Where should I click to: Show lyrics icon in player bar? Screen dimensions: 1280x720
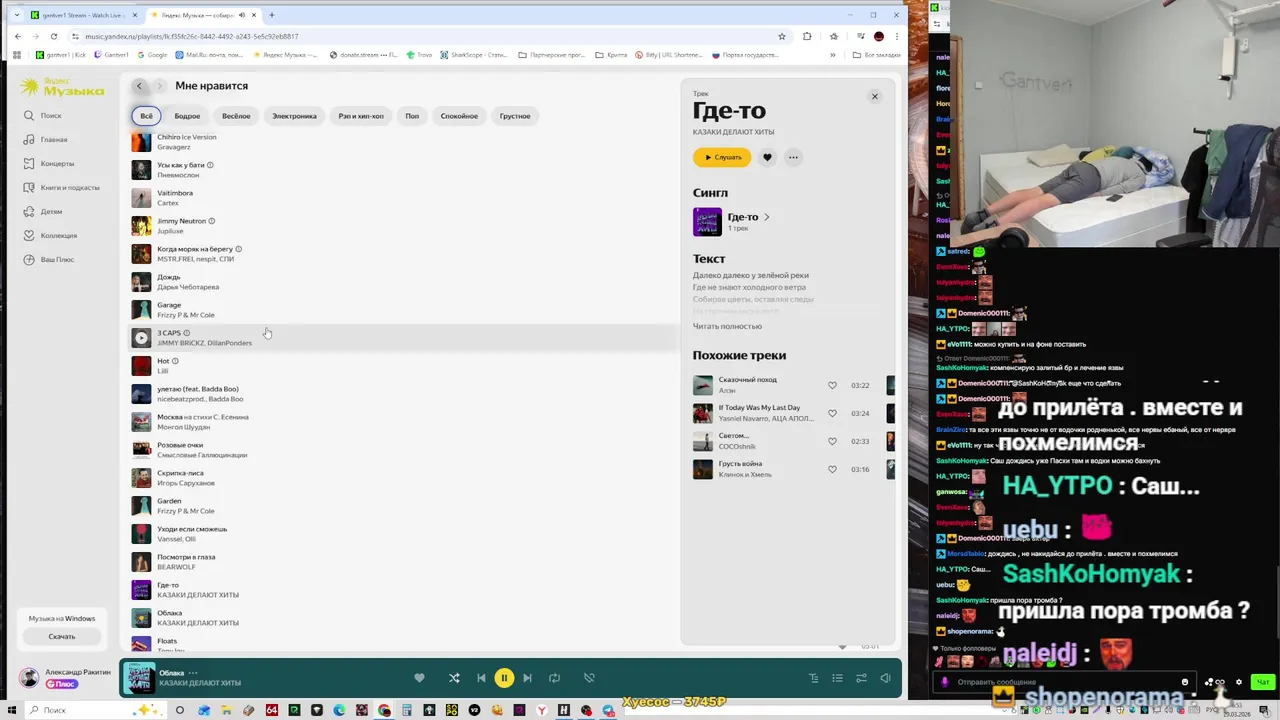813,678
